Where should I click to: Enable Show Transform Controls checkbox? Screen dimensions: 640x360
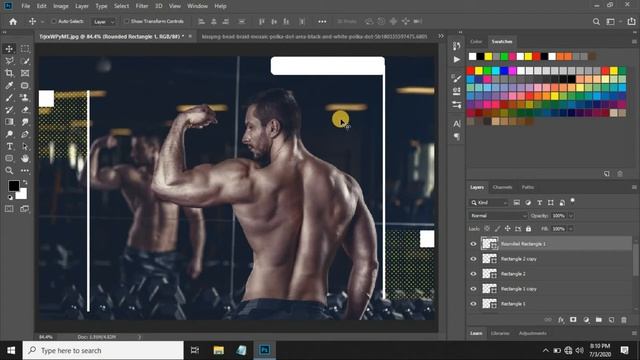(x=127, y=21)
